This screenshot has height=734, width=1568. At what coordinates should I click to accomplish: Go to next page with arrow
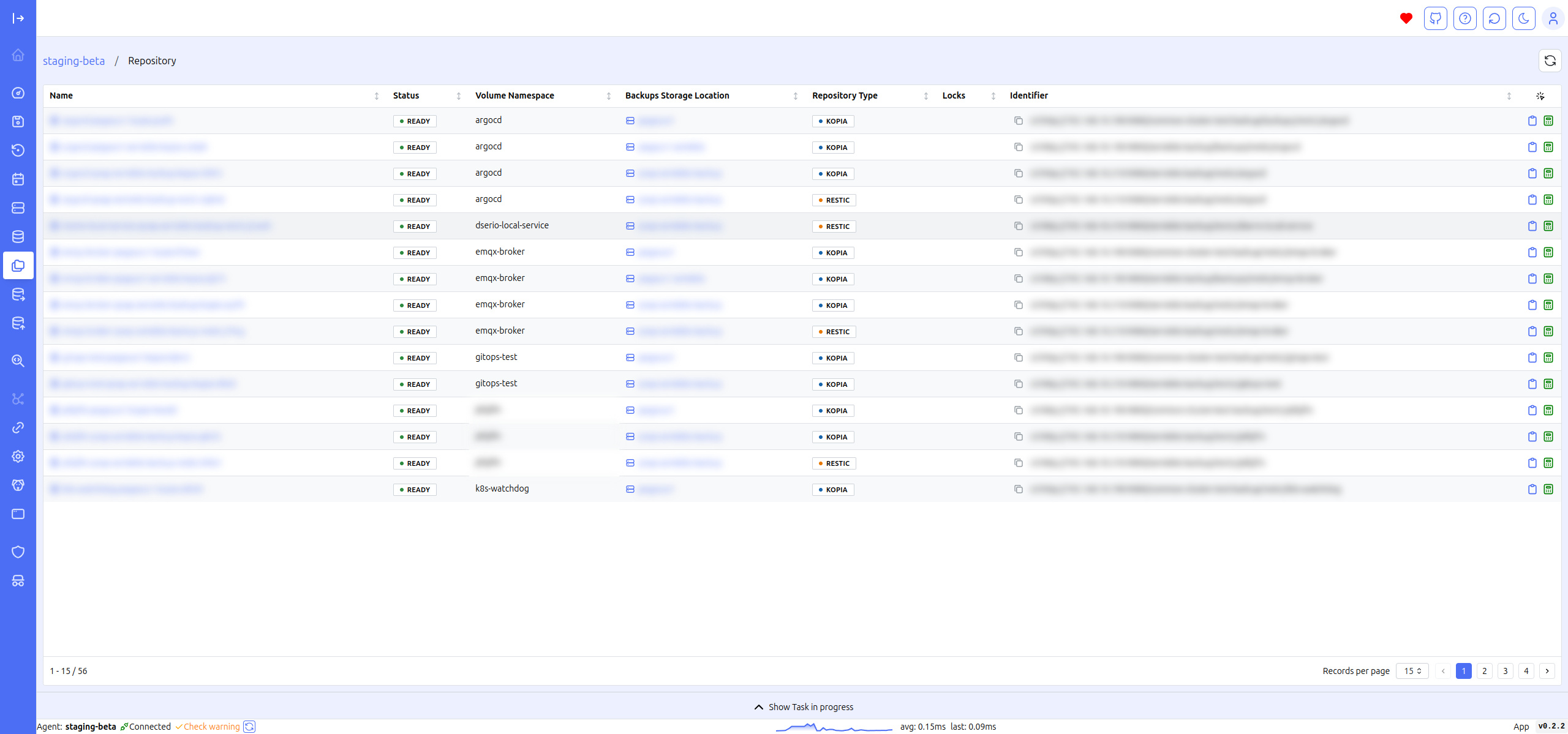[1547, 671]
